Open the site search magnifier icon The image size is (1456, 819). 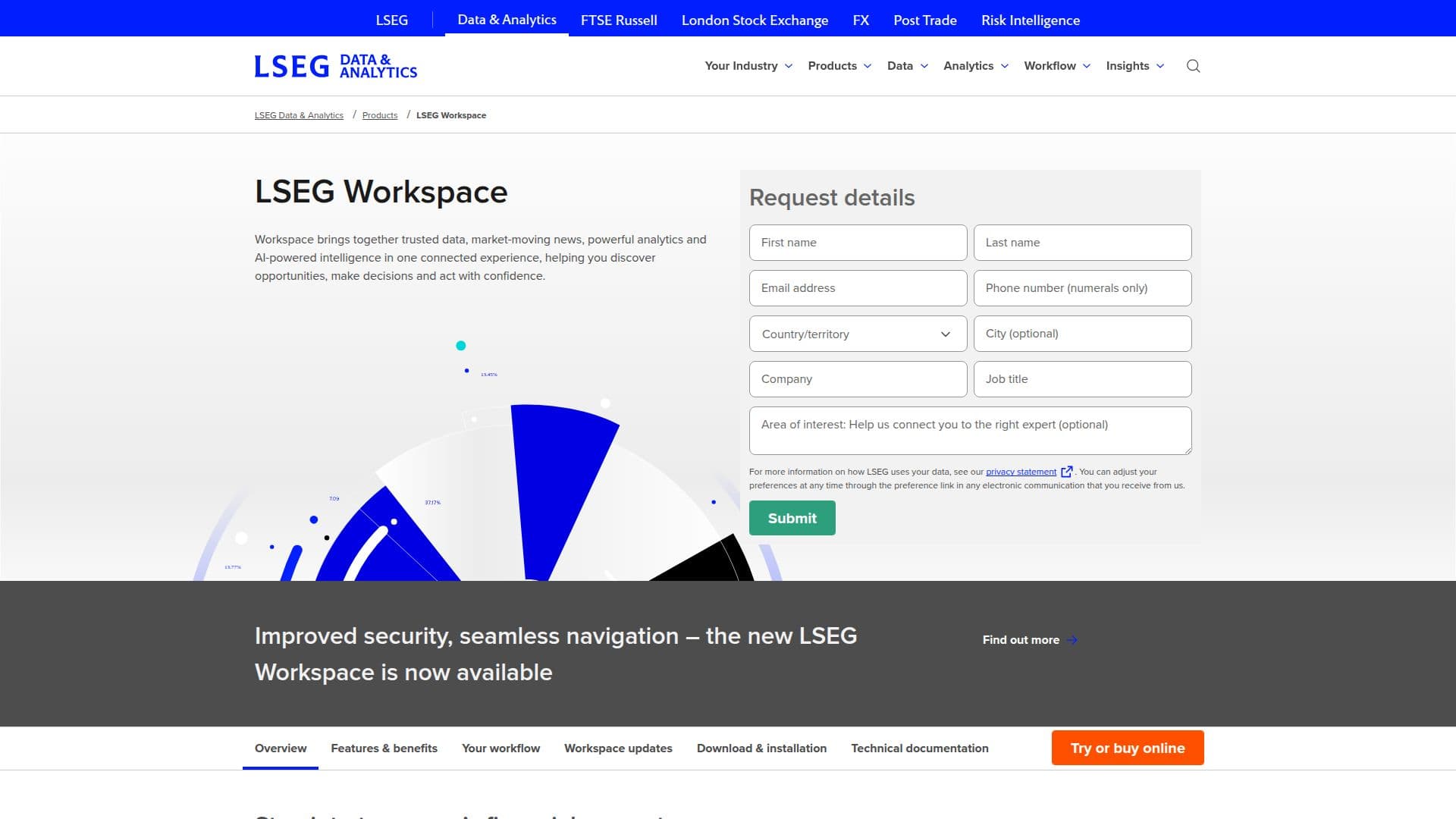tap(1193, 66)
